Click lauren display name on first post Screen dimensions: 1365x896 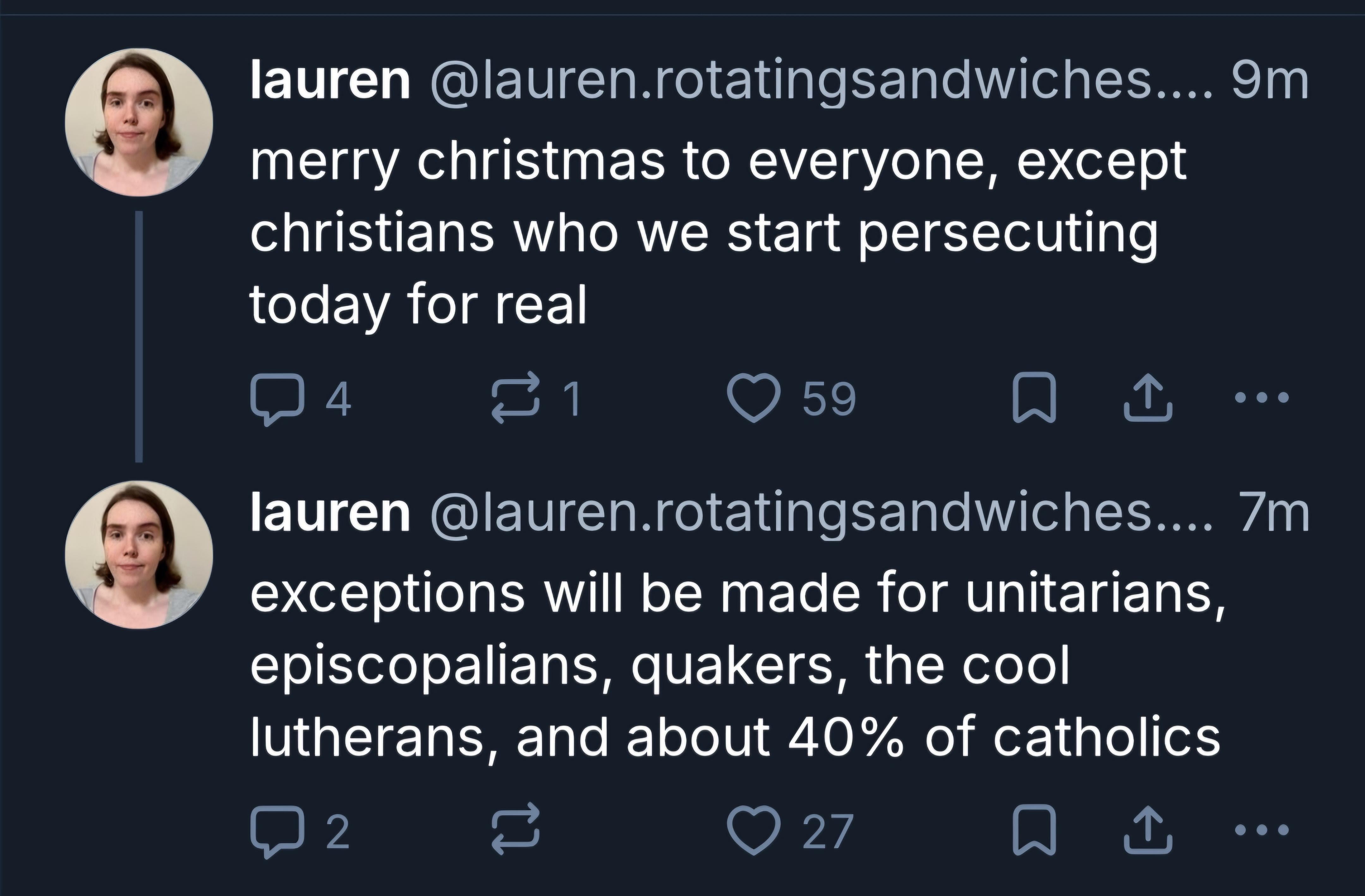[330, 82]
